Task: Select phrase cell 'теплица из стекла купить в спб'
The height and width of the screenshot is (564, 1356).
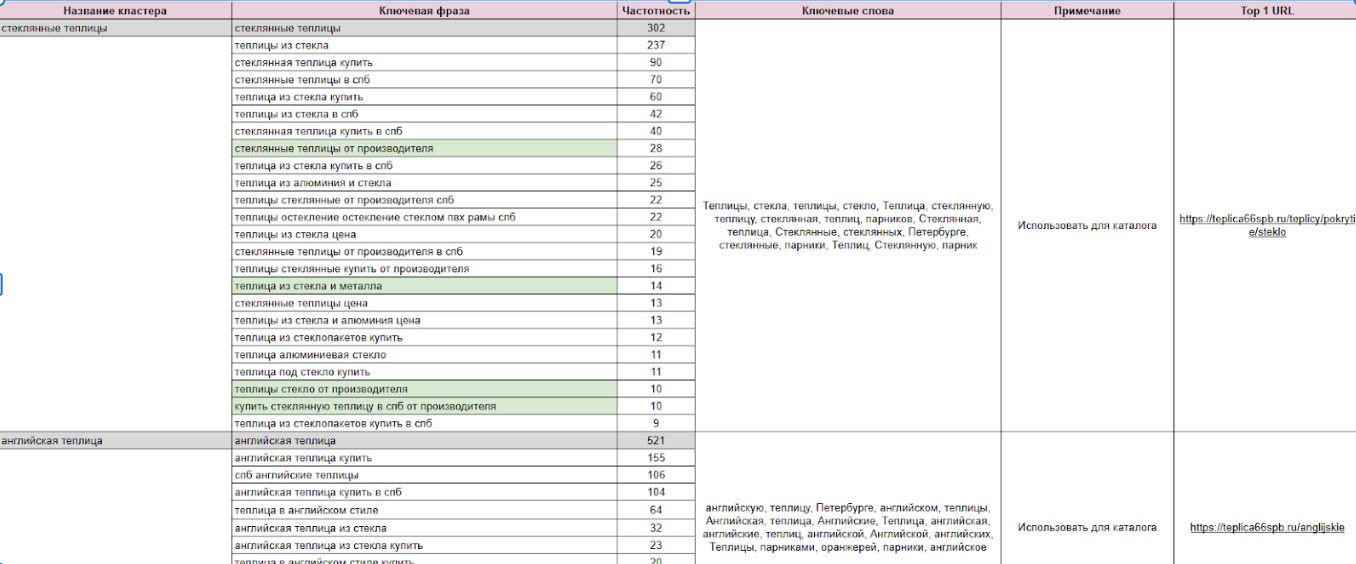Action: coord(424,165)
